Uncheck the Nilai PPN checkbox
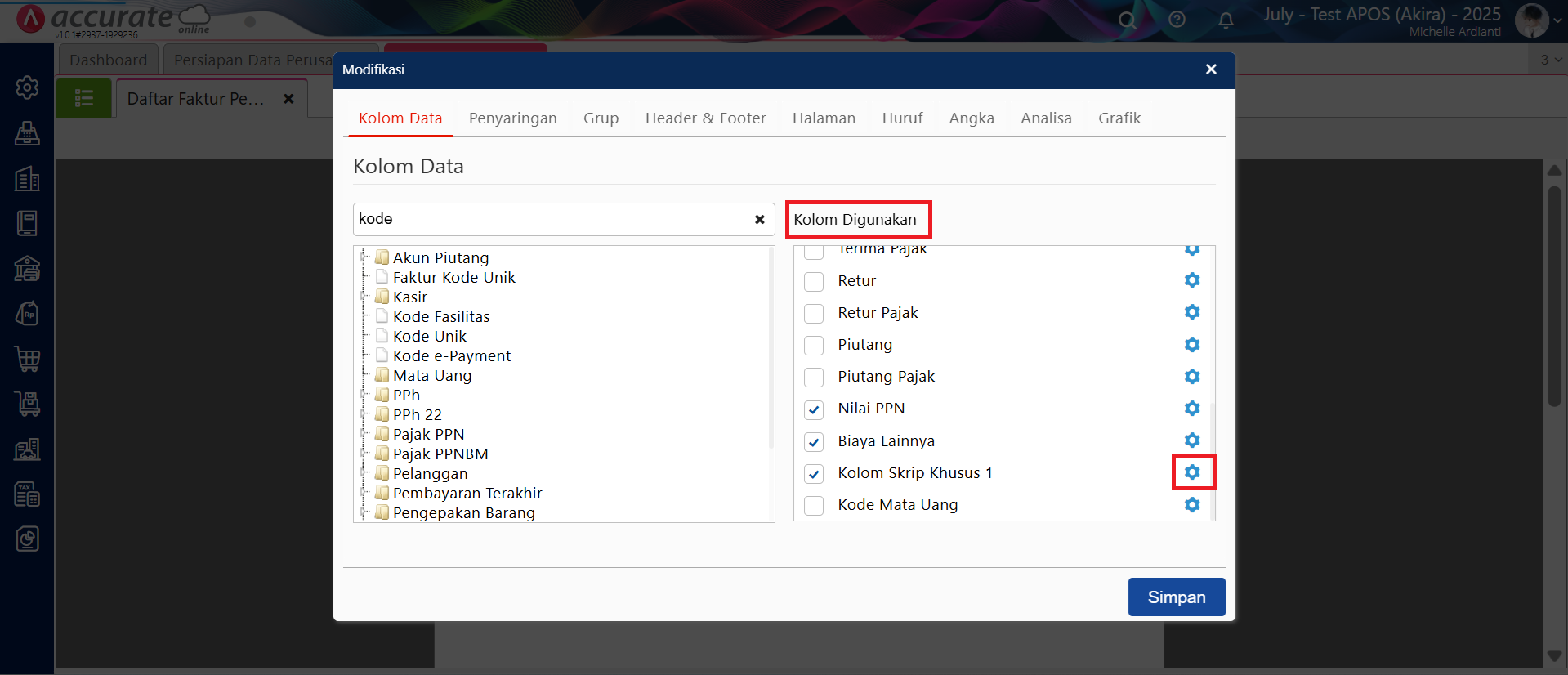Screen dimensions: 1568x675 814,409
